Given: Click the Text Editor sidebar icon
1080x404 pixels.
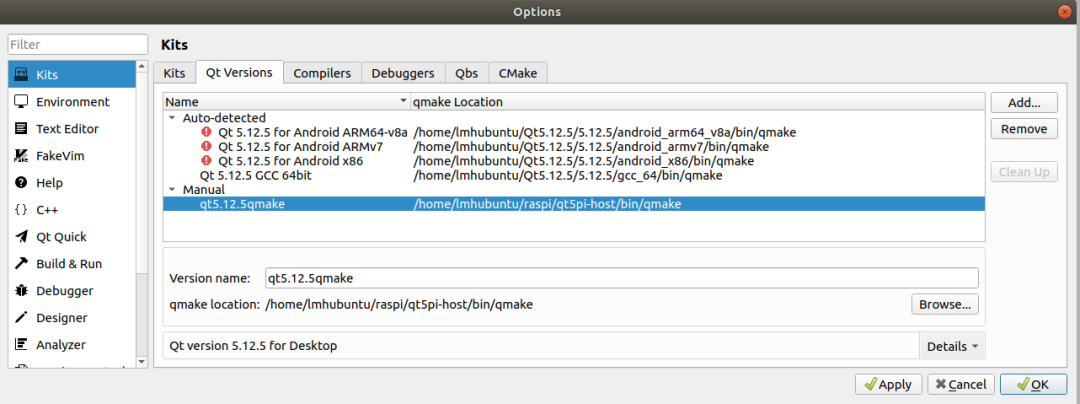Looking at the screenshot, I should tap(20, 129).
